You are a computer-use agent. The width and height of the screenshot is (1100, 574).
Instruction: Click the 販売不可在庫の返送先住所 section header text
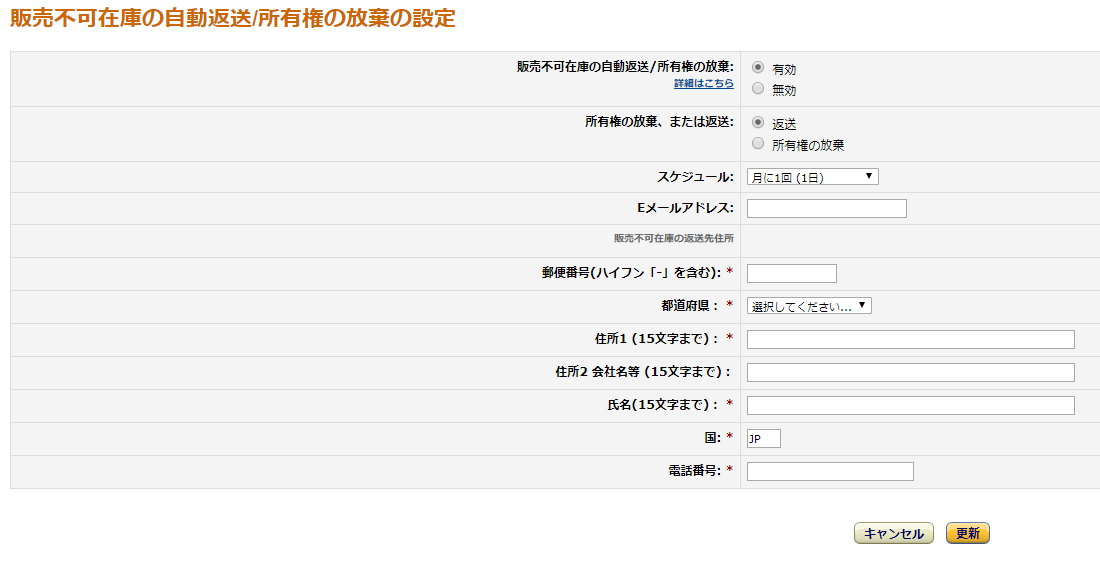tap(673, 239)
